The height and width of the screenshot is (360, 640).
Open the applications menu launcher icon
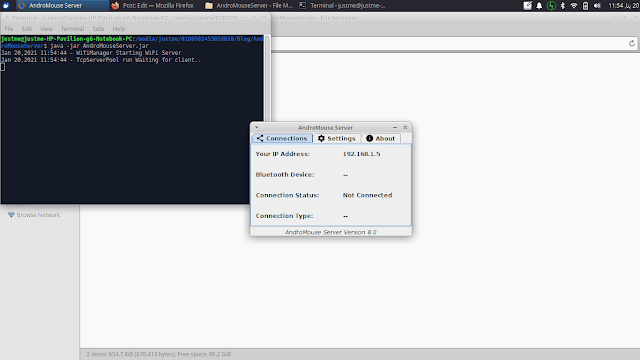pyautogui.click(x=6, y=5)
